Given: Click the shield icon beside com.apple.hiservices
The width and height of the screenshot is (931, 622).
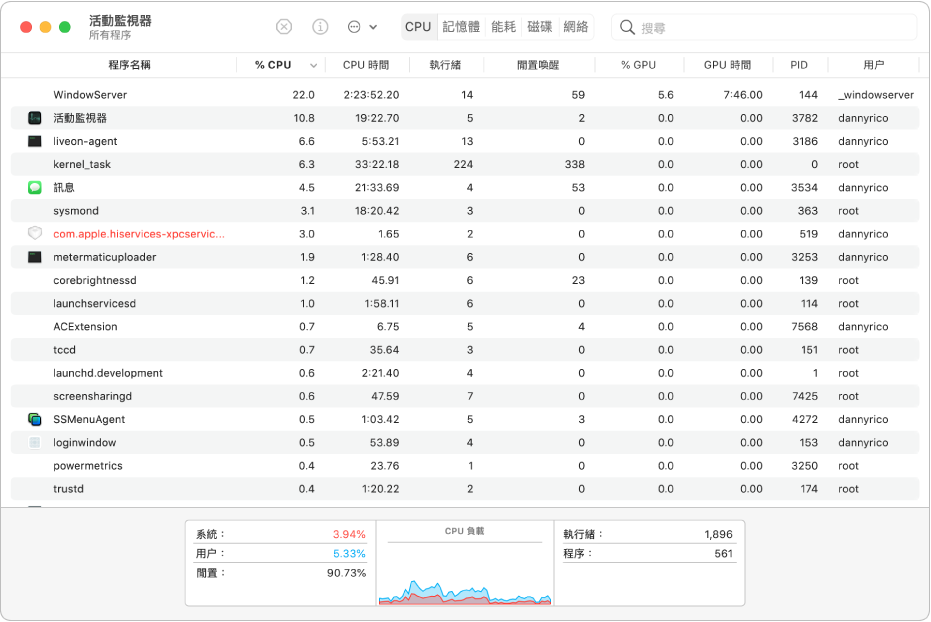Looking at the screenshot, I should pyautogui.click(x=35, y=234).
